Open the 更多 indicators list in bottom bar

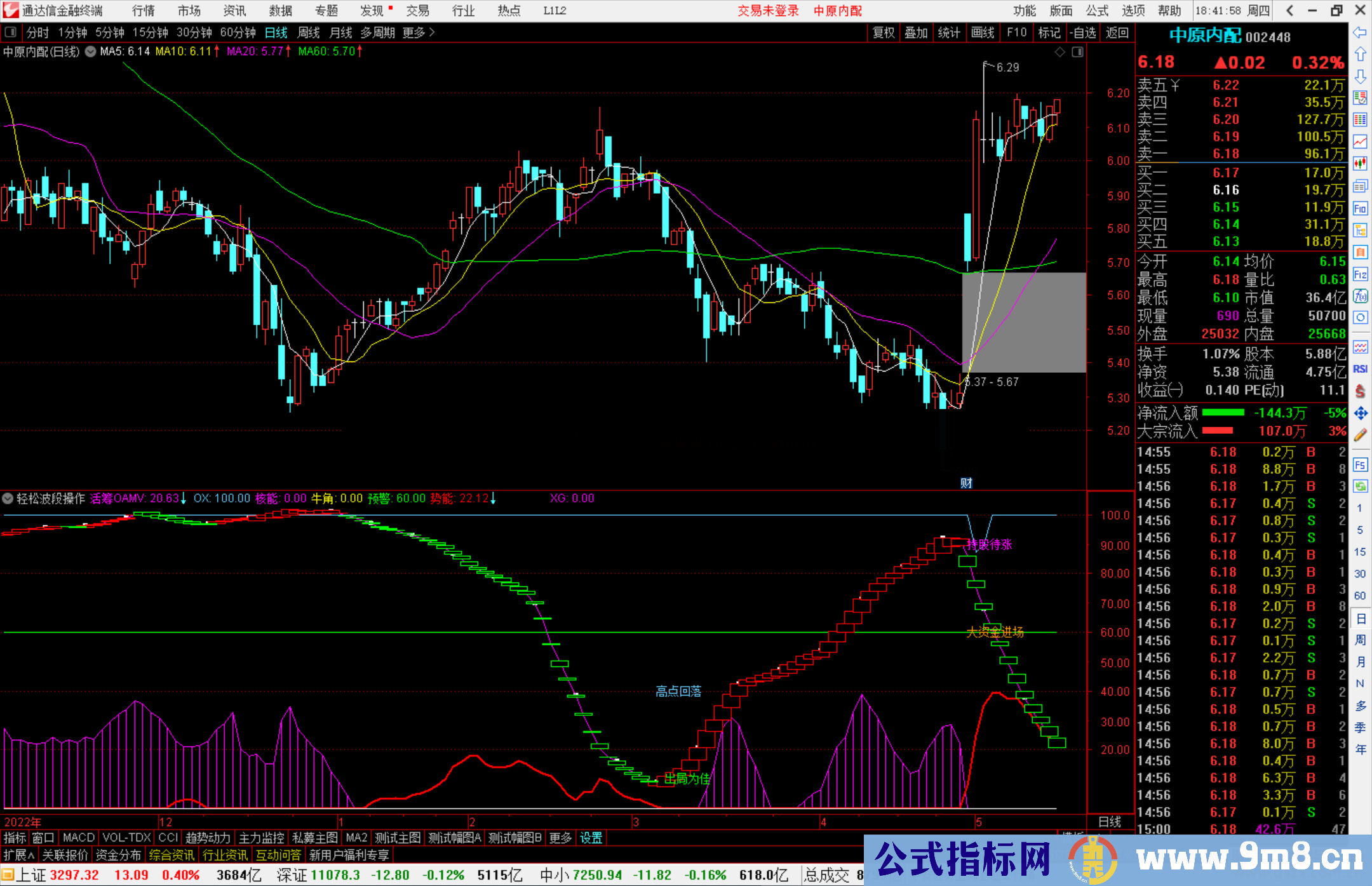click(x=560, y=838)
